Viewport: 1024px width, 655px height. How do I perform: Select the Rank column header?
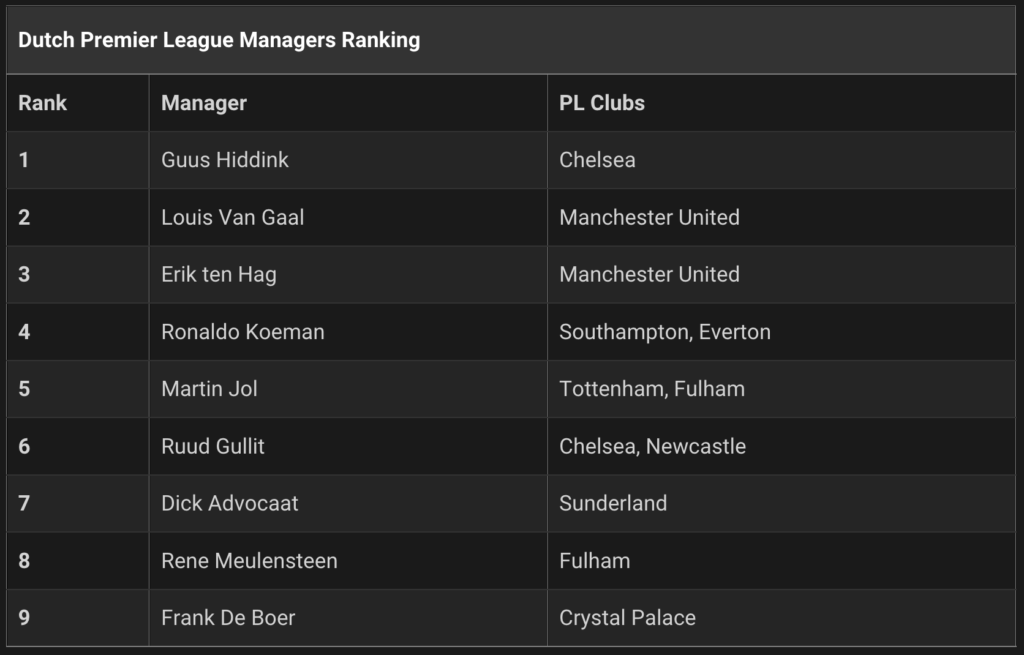(x=78, y=103)
